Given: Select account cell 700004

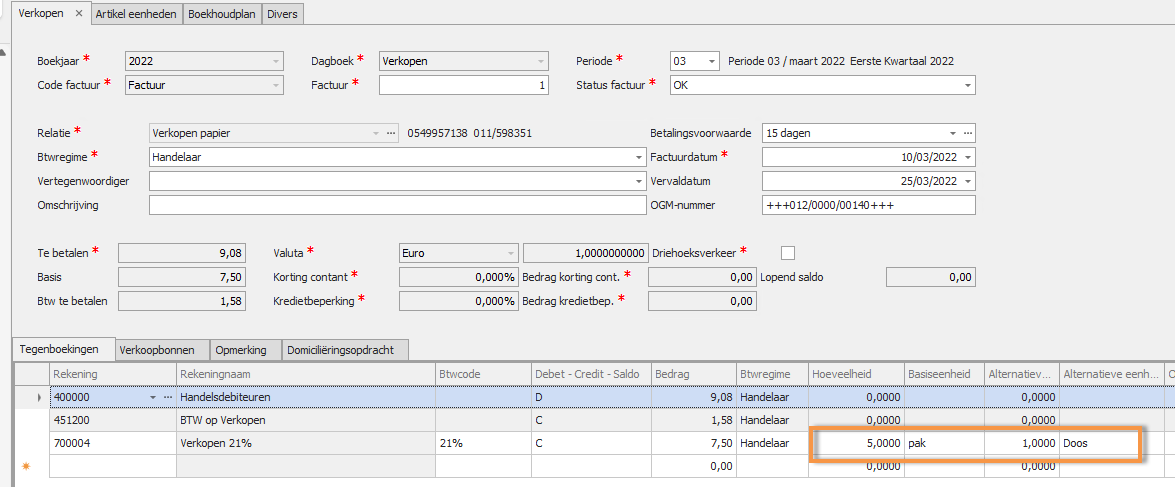Looking at the screenshot, I should click(112, 443).
